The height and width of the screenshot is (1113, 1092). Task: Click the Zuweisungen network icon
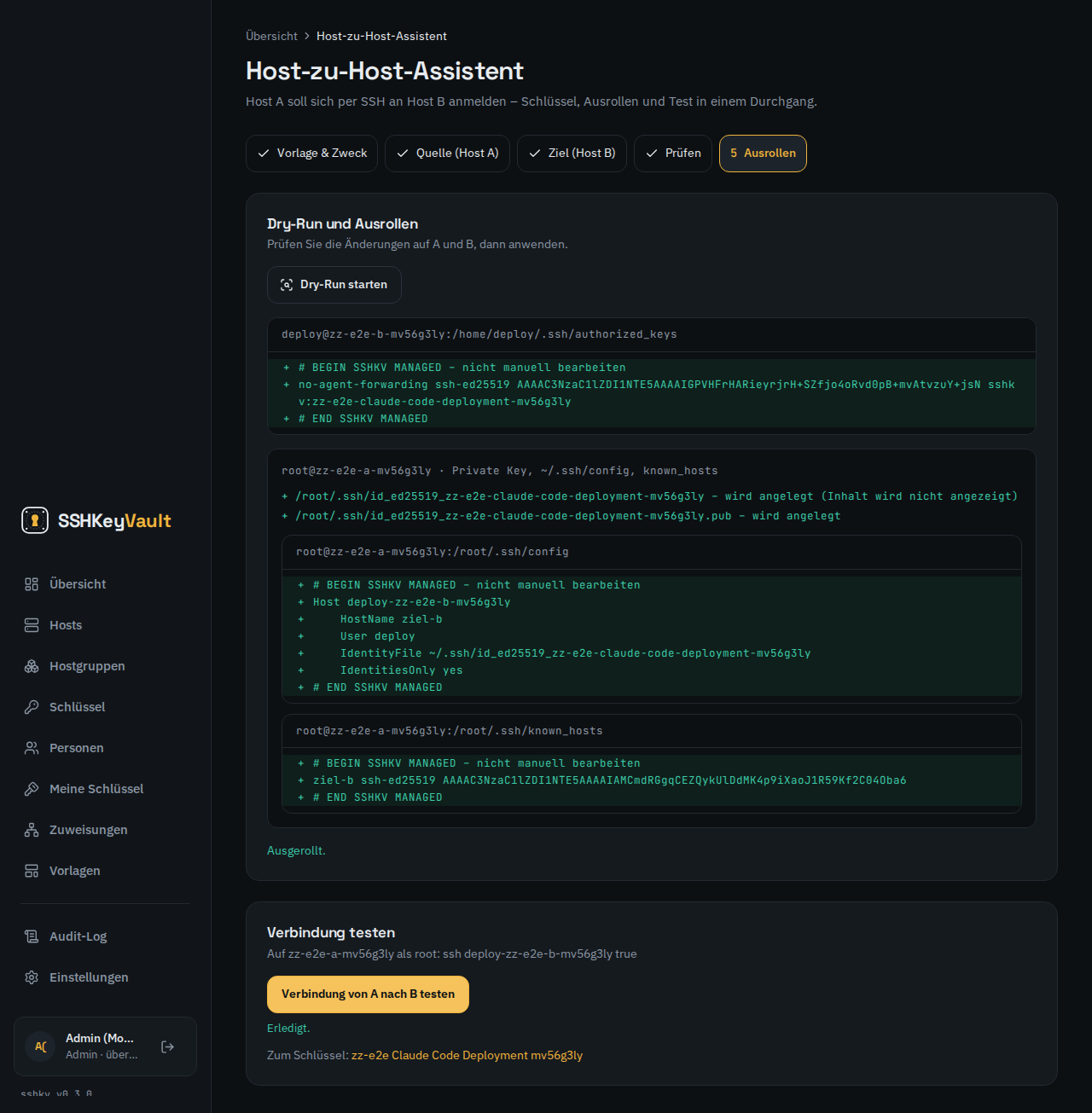32,830
